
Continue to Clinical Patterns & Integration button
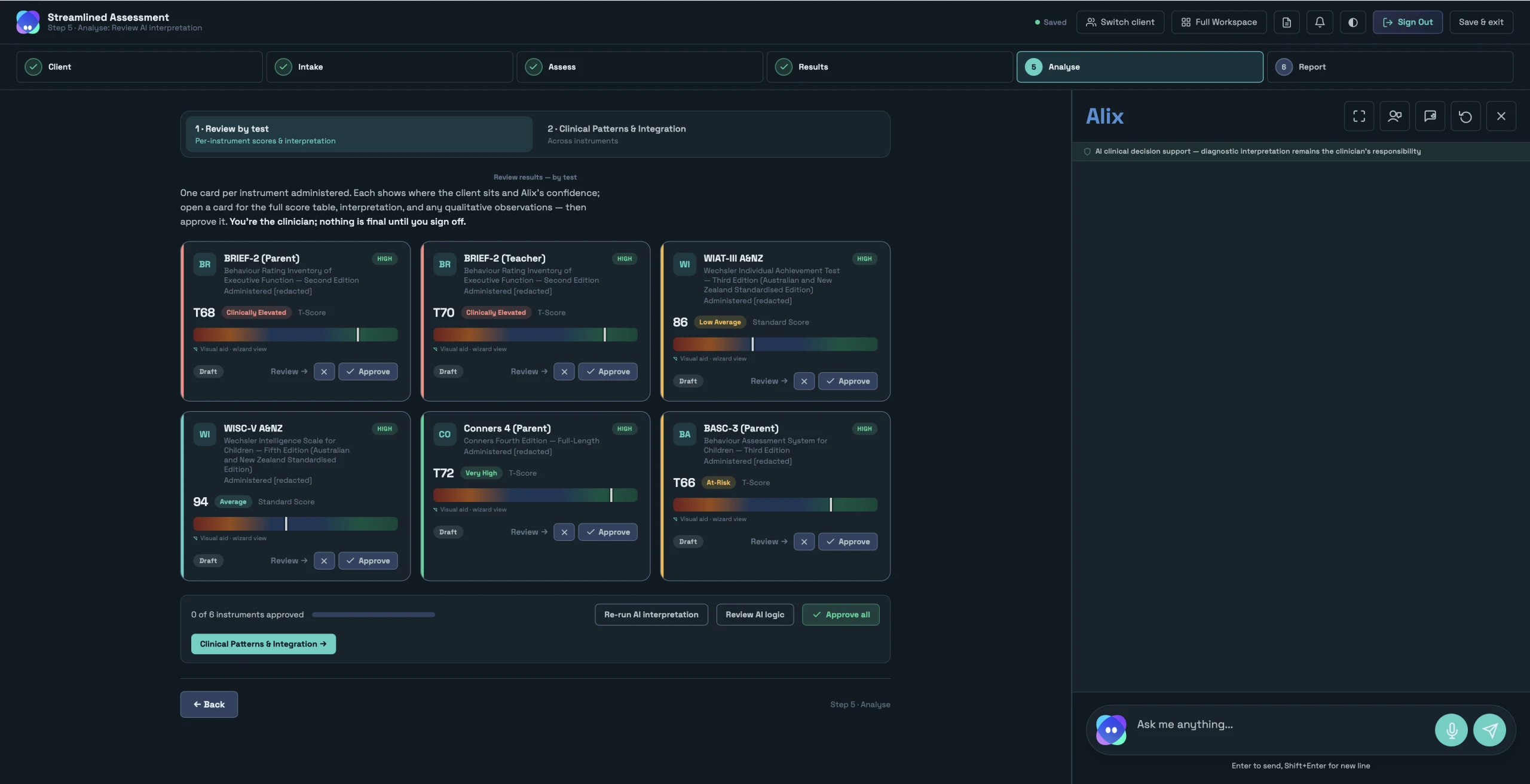(x=263, y=644)
